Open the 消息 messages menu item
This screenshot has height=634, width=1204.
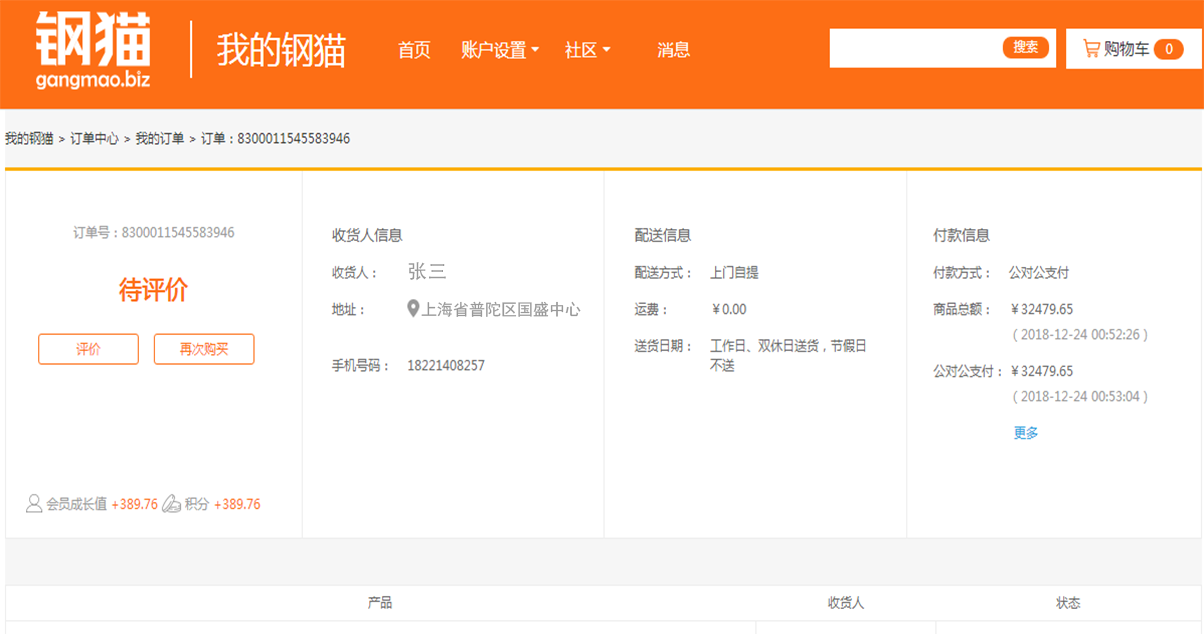click(x=674, y=50)
